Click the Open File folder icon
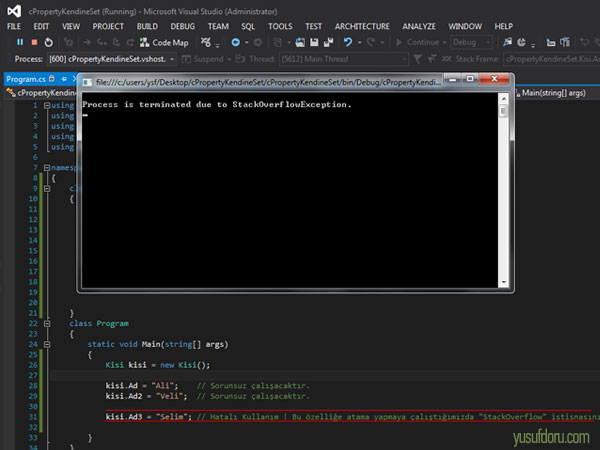The width and height of the screenshot is (600, 450). pyautogui.click(x=300, y=42)
